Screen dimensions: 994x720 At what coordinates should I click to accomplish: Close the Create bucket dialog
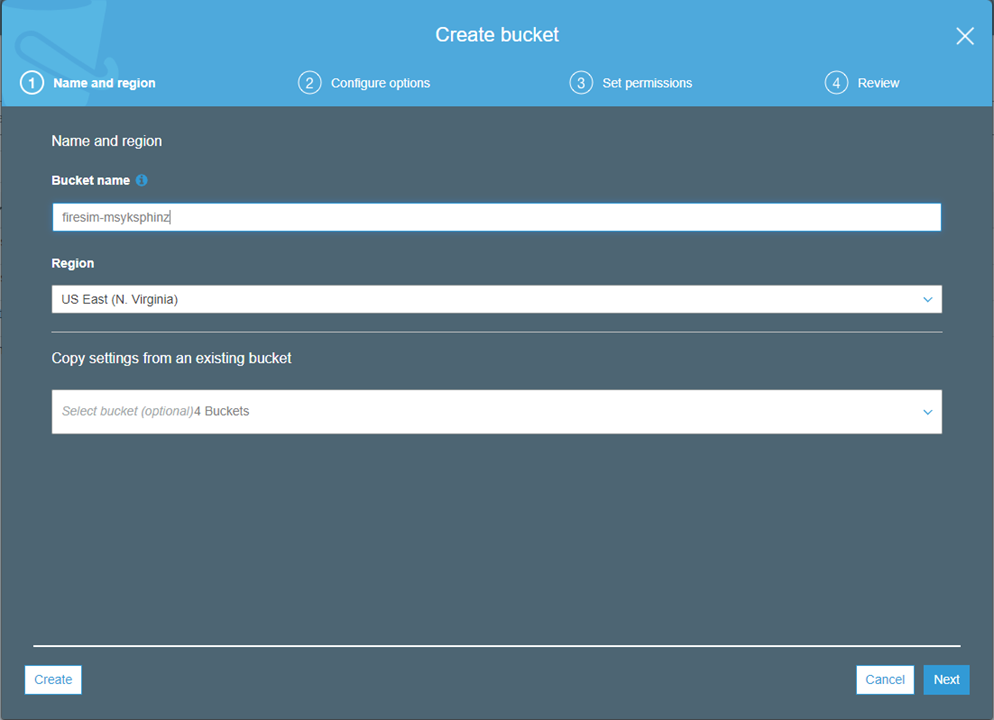[965, 36]
